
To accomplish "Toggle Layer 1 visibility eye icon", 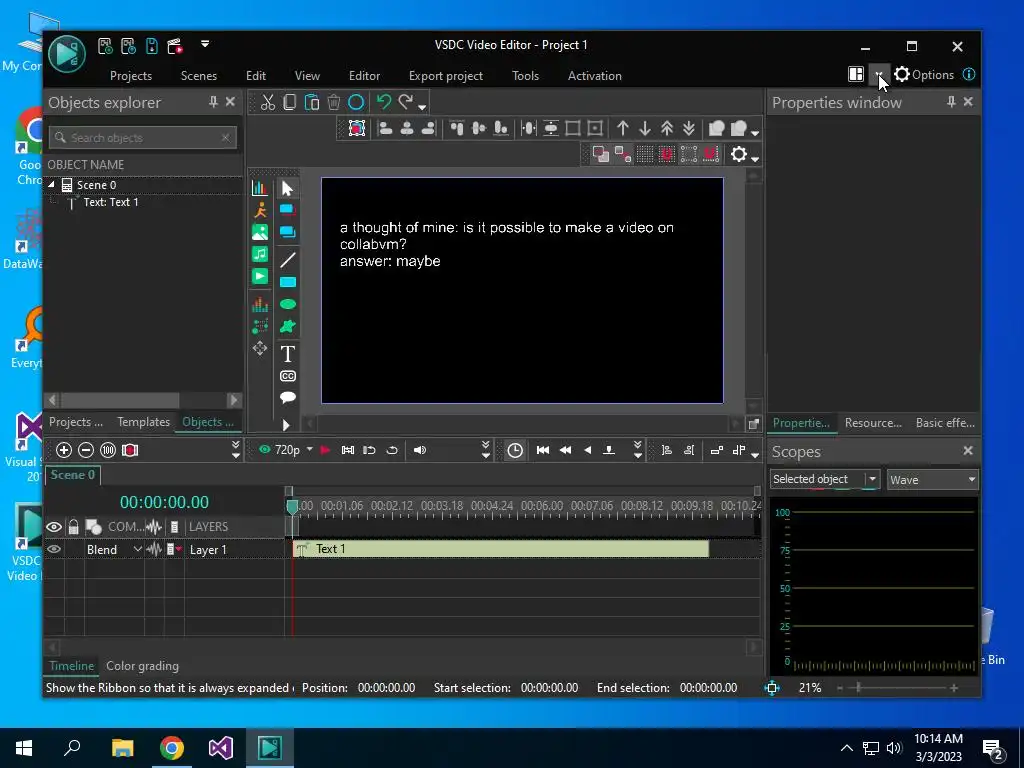I will [54, 549].
